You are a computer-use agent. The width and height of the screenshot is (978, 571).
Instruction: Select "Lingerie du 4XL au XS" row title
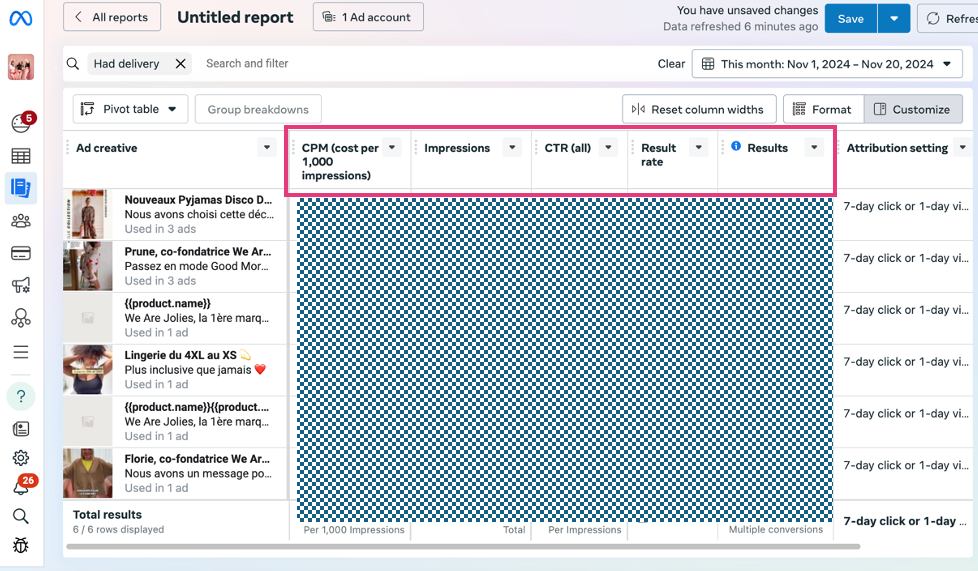pos(180,355)
